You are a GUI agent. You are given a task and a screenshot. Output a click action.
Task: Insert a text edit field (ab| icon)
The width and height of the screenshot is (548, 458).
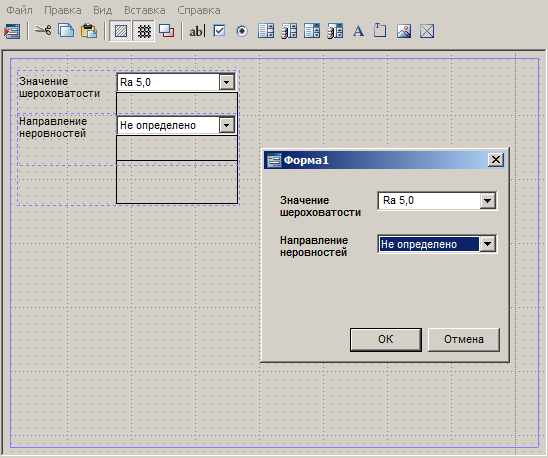coord(197,31)
